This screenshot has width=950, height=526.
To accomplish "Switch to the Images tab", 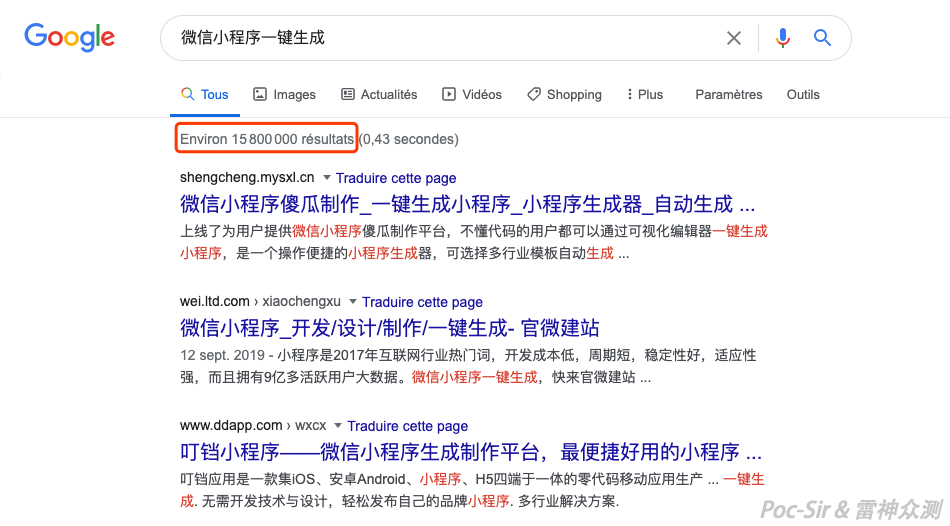I will (284, 95).
